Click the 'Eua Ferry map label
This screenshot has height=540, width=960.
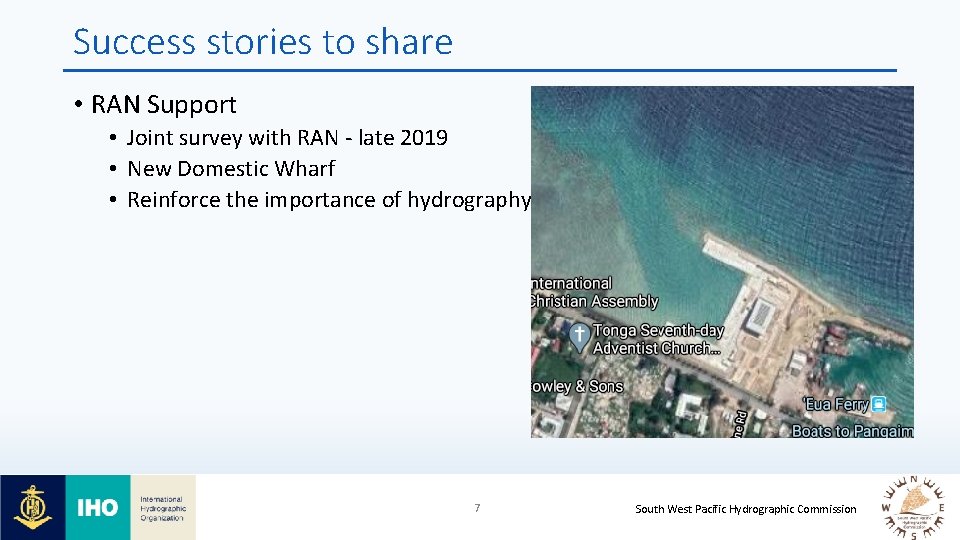[x=836, y=404]
